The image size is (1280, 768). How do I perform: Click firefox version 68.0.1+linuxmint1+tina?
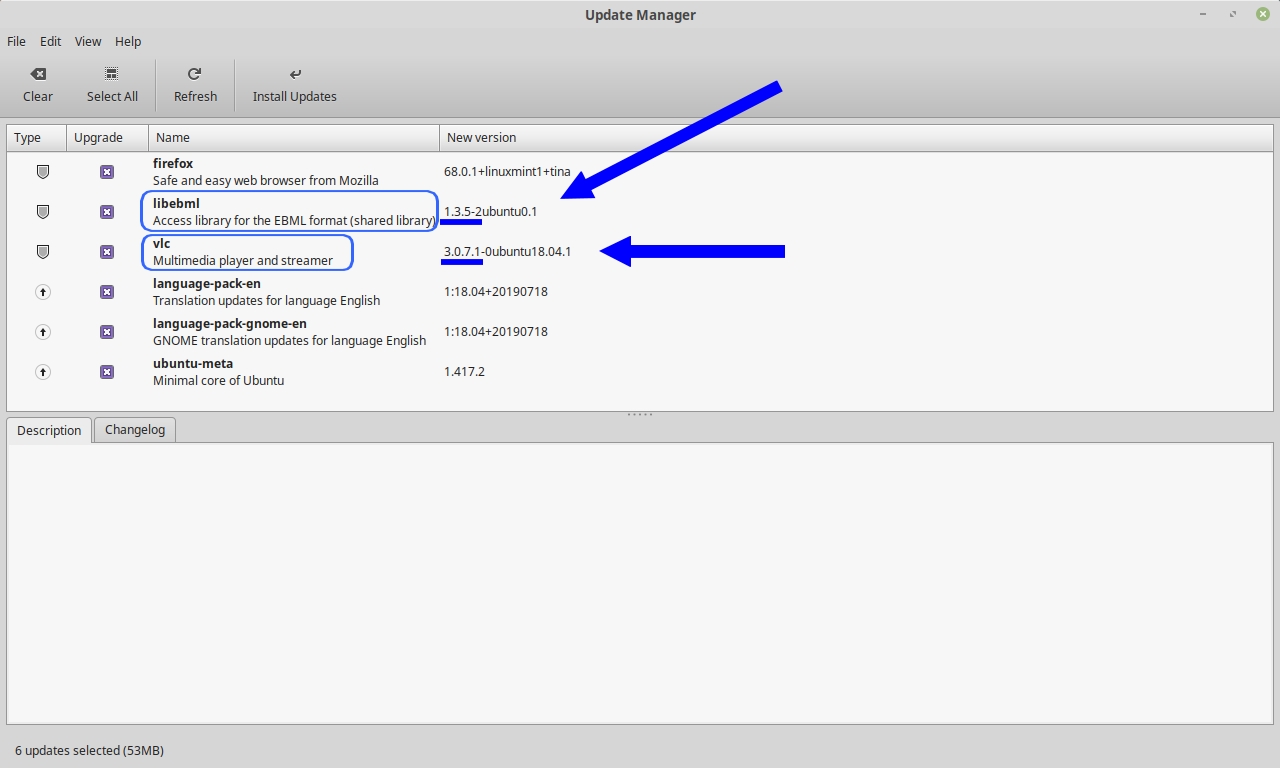pos(507,172)
